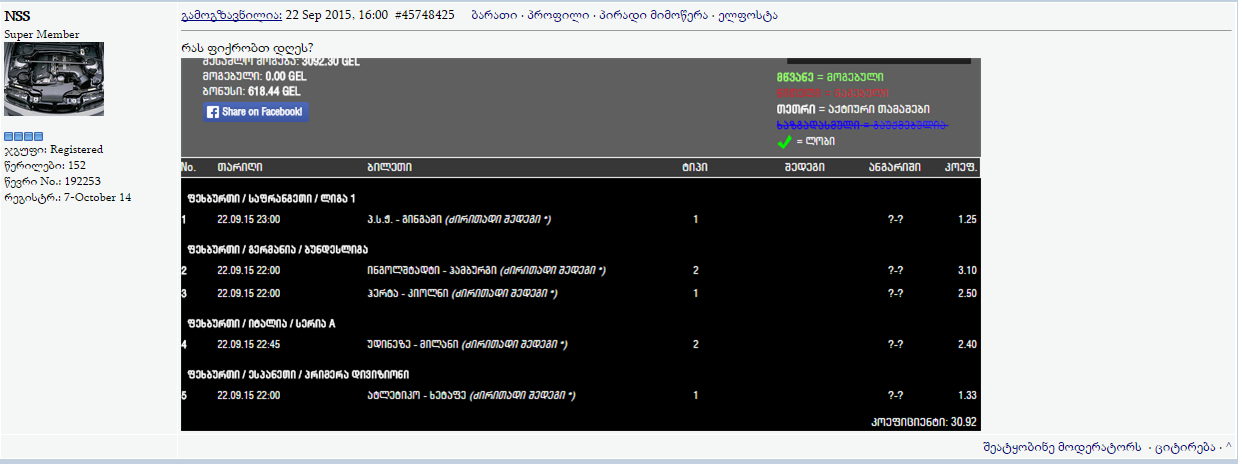Open post number #45748425 link
Viewport: 1242px width, 464px height.
[425, 16]
